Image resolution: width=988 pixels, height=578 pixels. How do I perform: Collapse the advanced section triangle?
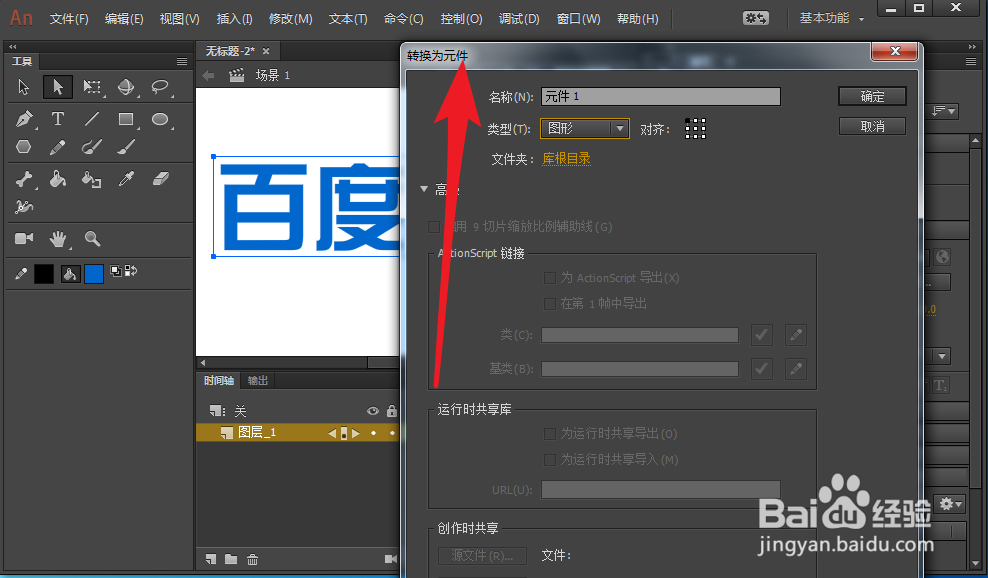[x=424, y=189]
